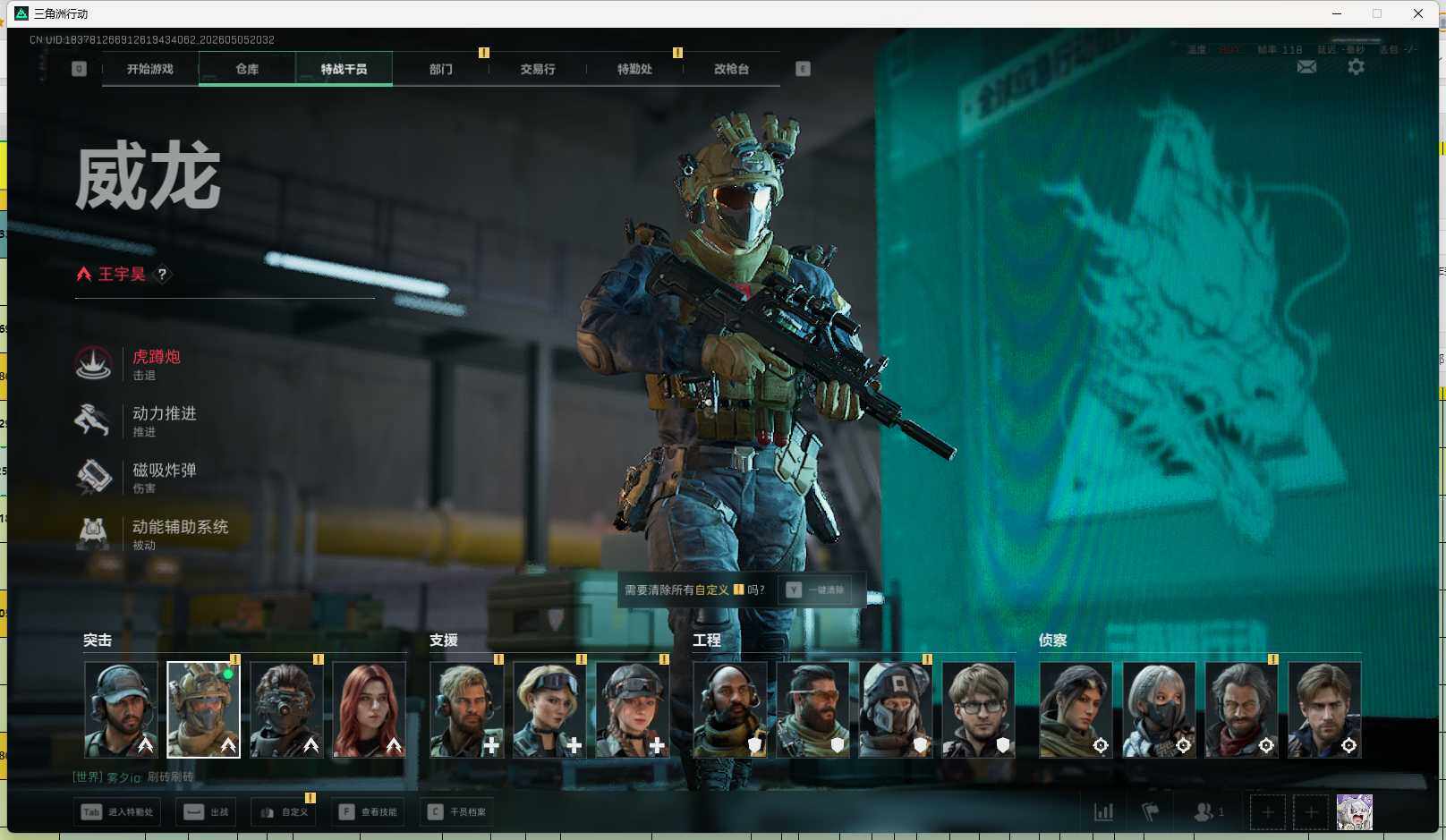Image resolution: width=1446 pixels, height=840 pixels.
Task: Click the 查看技能 button
Action: [368, 812]
